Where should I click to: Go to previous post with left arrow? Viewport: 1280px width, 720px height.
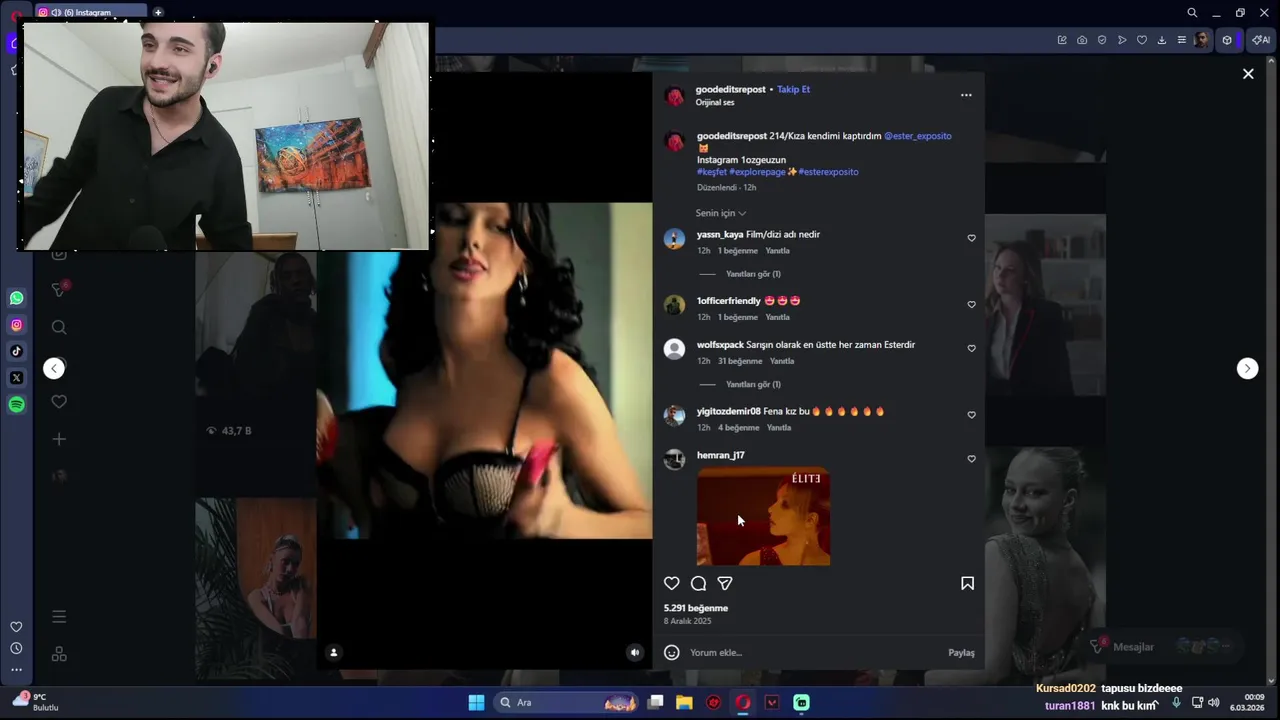54,368
